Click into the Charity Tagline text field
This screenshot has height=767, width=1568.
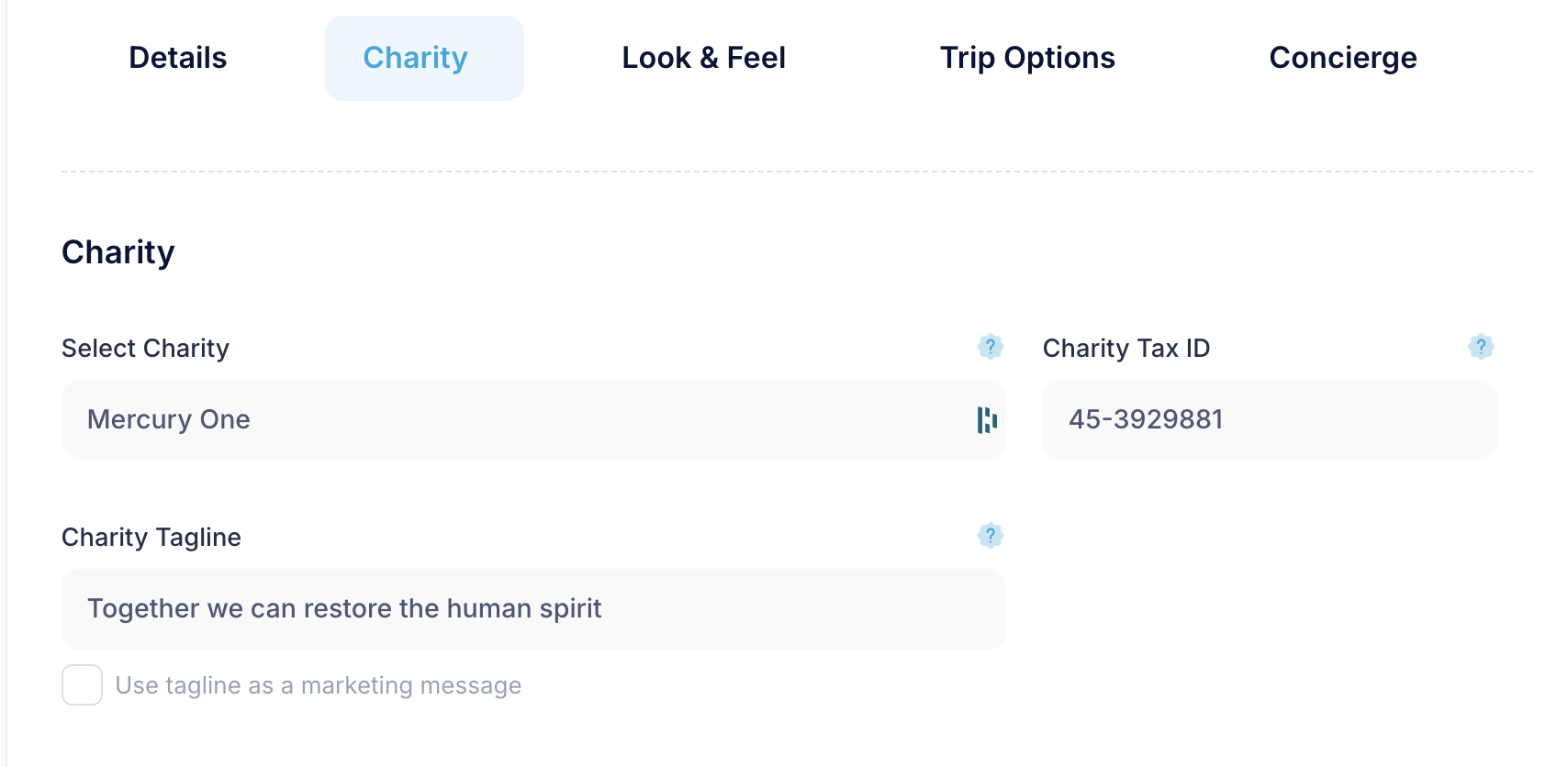click(x=533, y=609)
